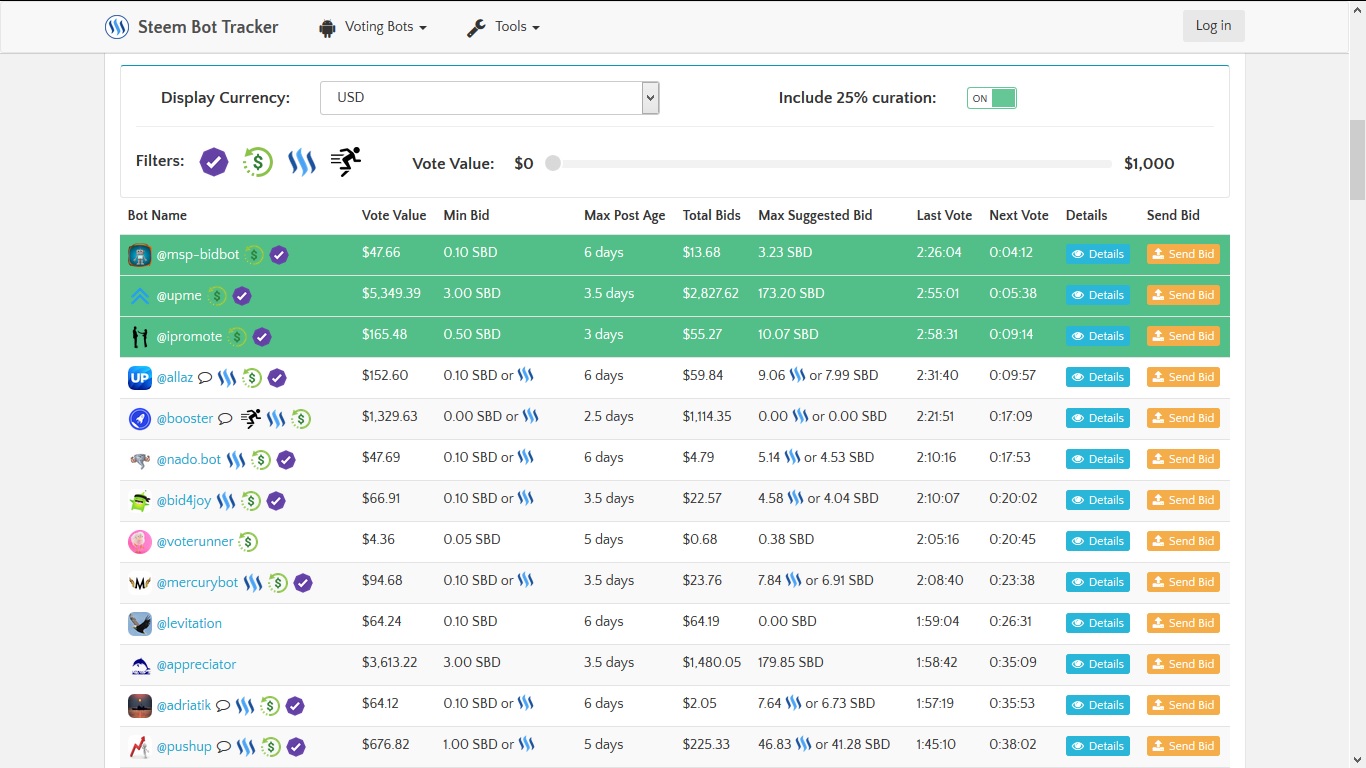Click the comment bubble icon next to @allaz

pyautogui.click(x=205, y=378)
